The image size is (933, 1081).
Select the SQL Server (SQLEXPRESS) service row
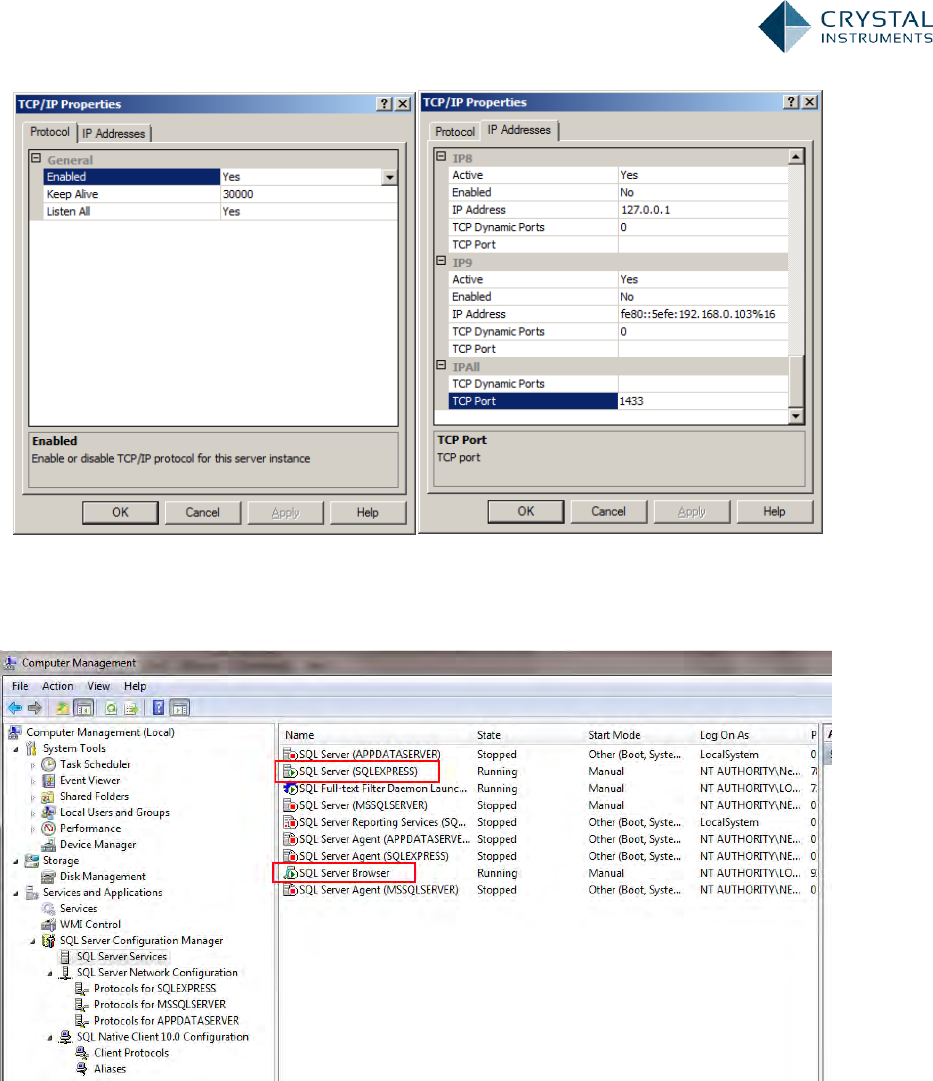pyautogui.click(x=548, y=771)
